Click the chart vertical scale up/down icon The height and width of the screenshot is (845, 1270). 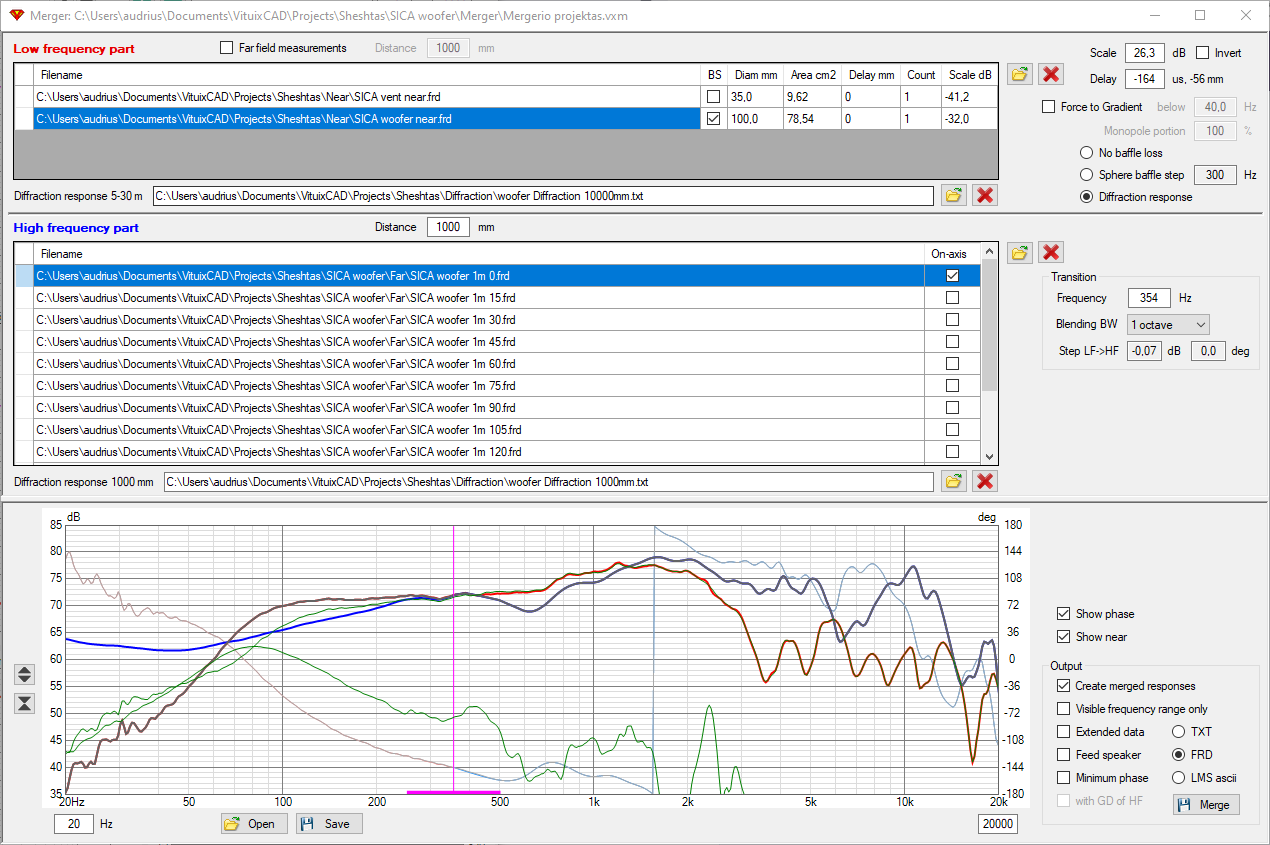tap(25, 674)
